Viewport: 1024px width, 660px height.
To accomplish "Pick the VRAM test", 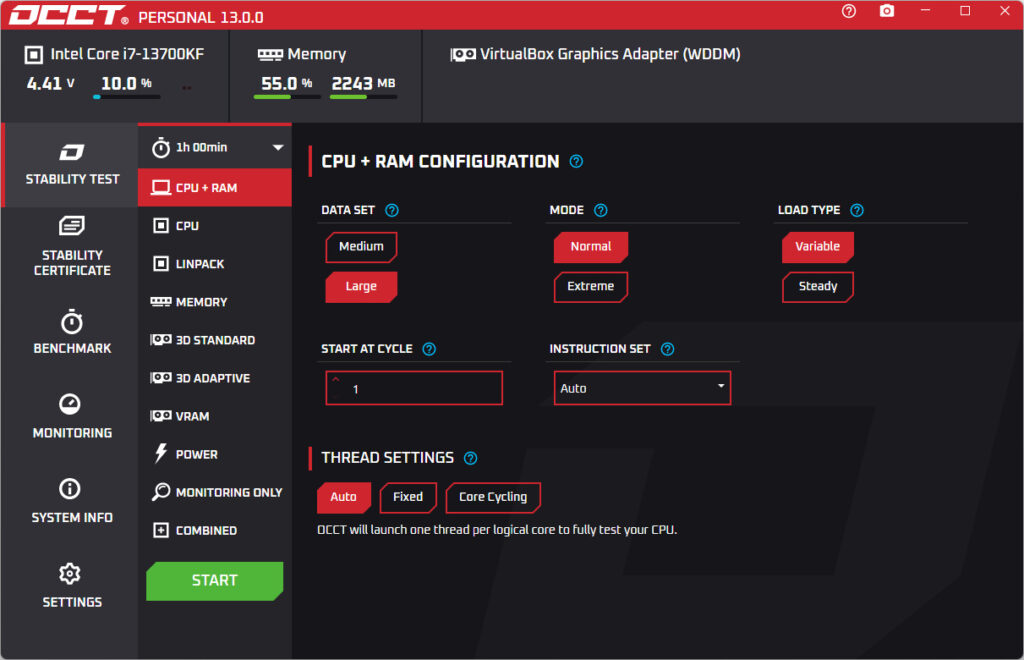I will 215,416.
